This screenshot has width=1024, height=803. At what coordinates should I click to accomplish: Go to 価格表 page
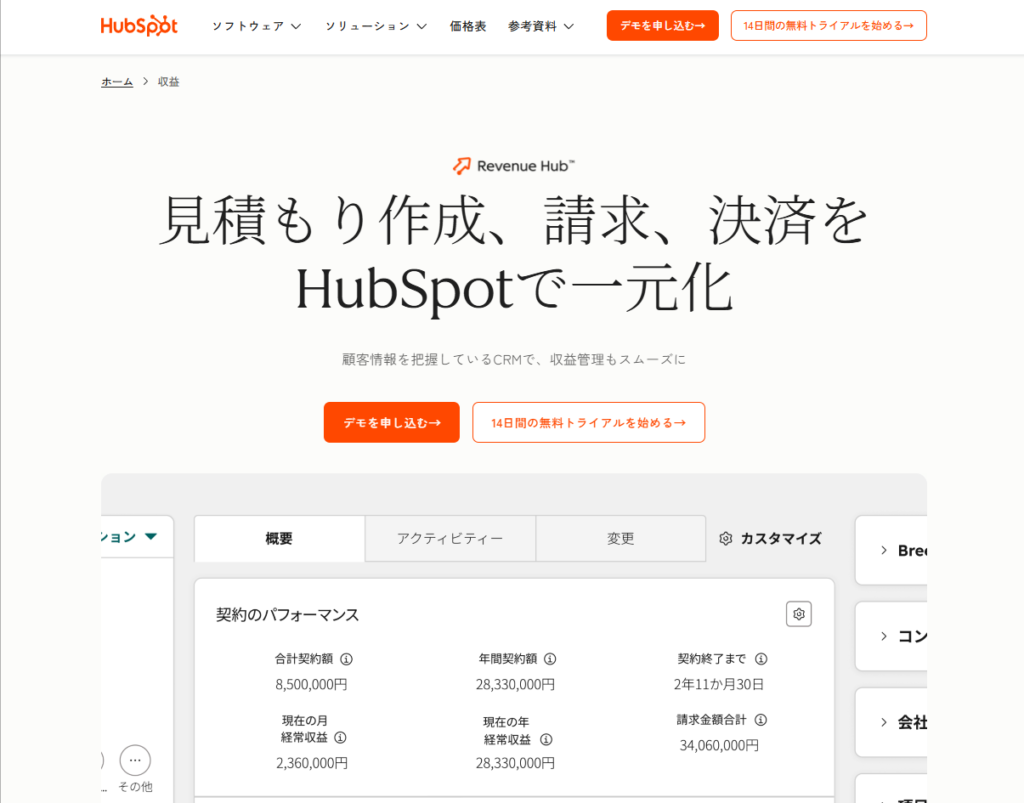pyautogui.click(x=468, y=26)
